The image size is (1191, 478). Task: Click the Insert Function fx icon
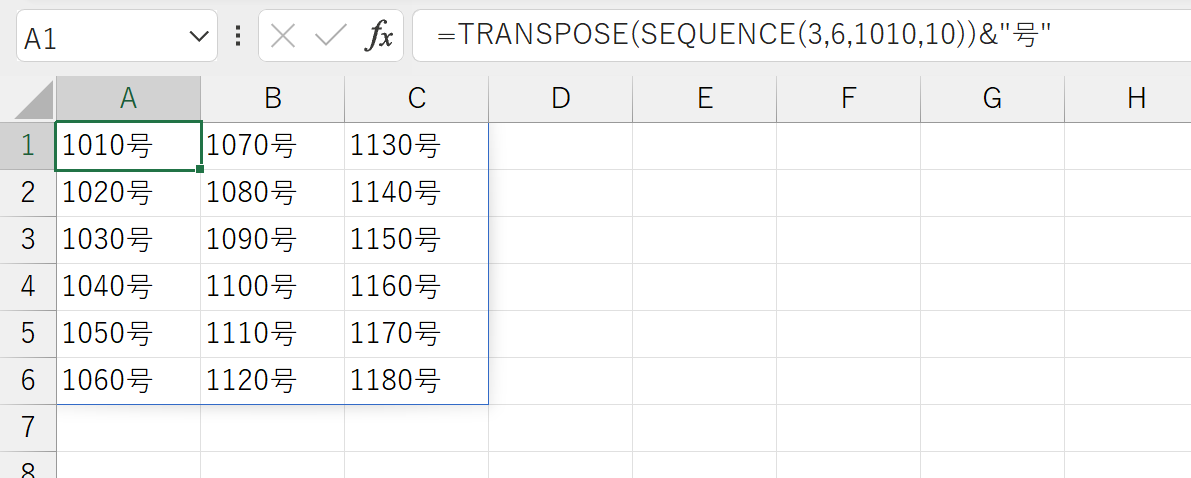tap(378, 36)
